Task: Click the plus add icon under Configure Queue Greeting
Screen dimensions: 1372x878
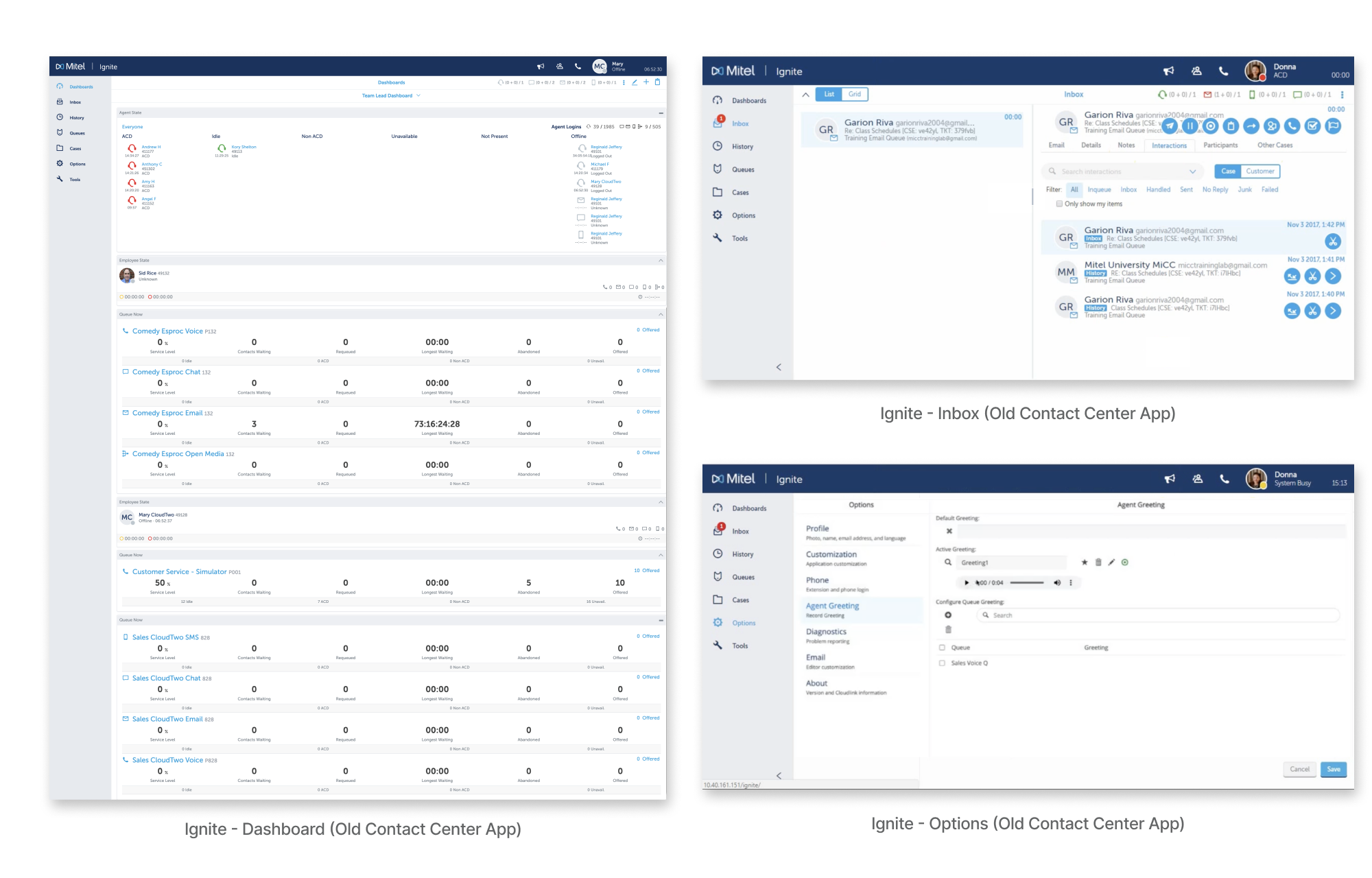Action: (948, 615)
